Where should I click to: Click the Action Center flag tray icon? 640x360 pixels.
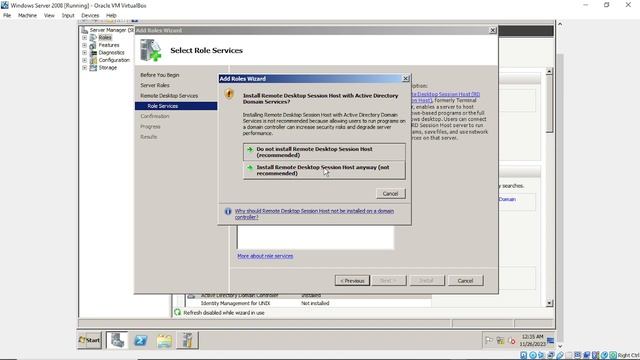[489, 340]
